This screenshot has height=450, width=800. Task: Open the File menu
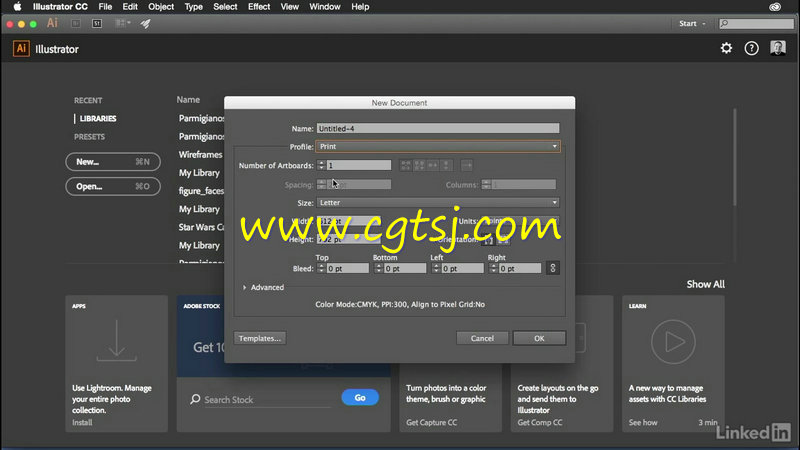tap(105, 7)
